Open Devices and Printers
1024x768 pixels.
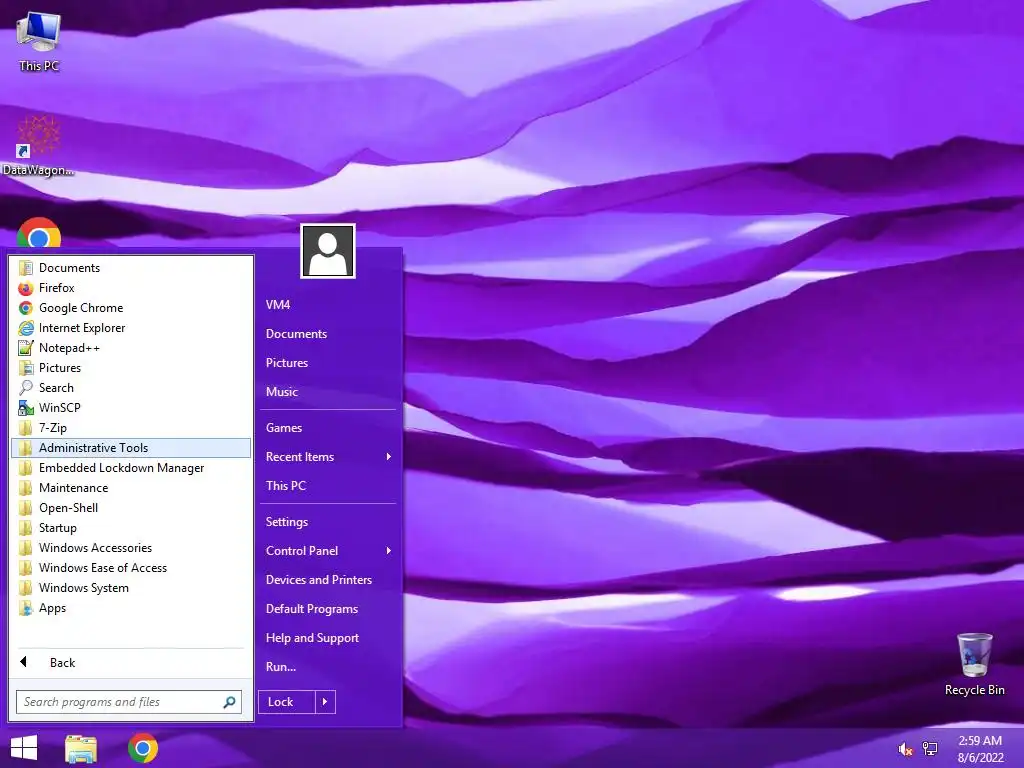328,580
